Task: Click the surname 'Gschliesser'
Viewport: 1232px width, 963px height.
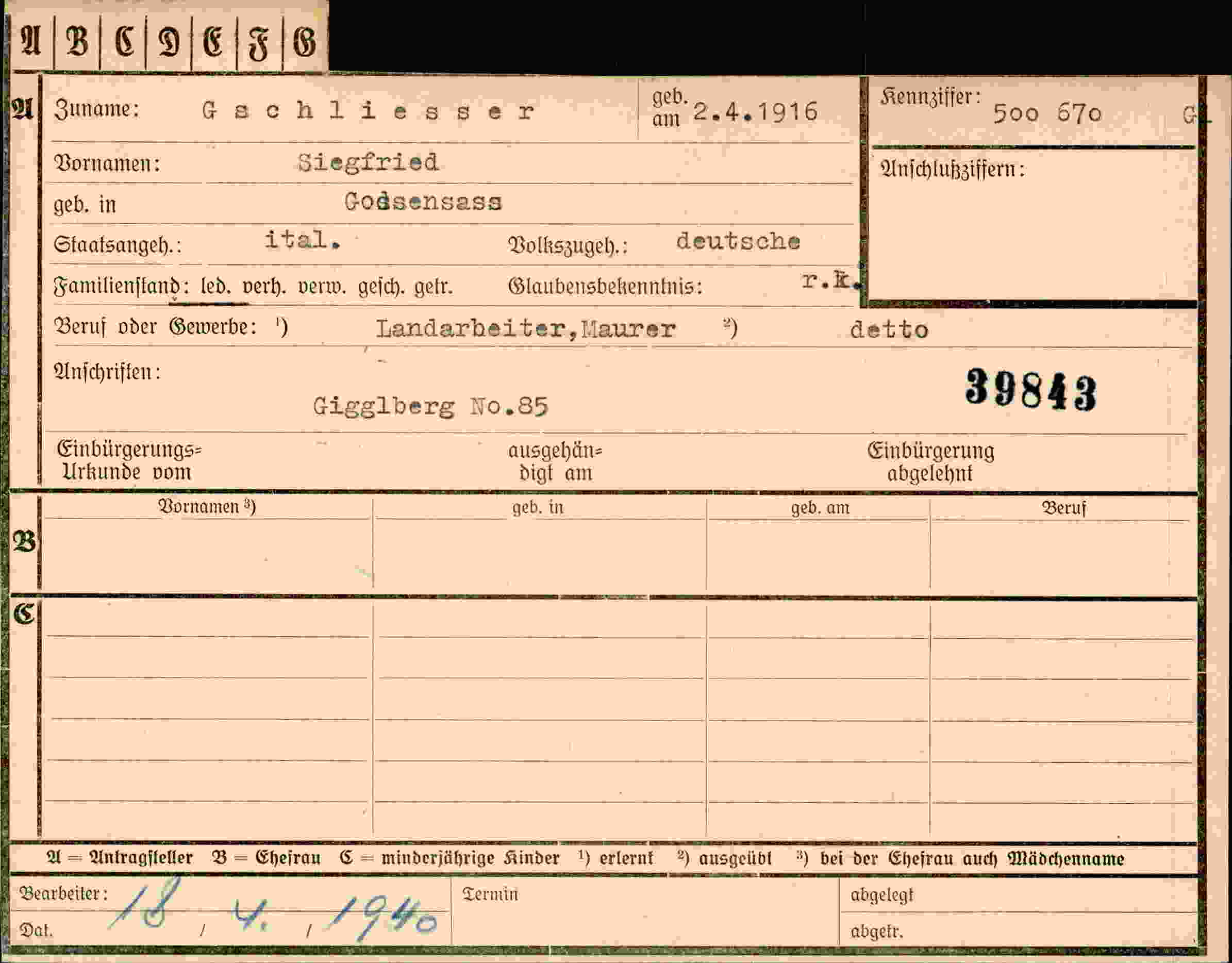Action: click(x=368, y=110)
